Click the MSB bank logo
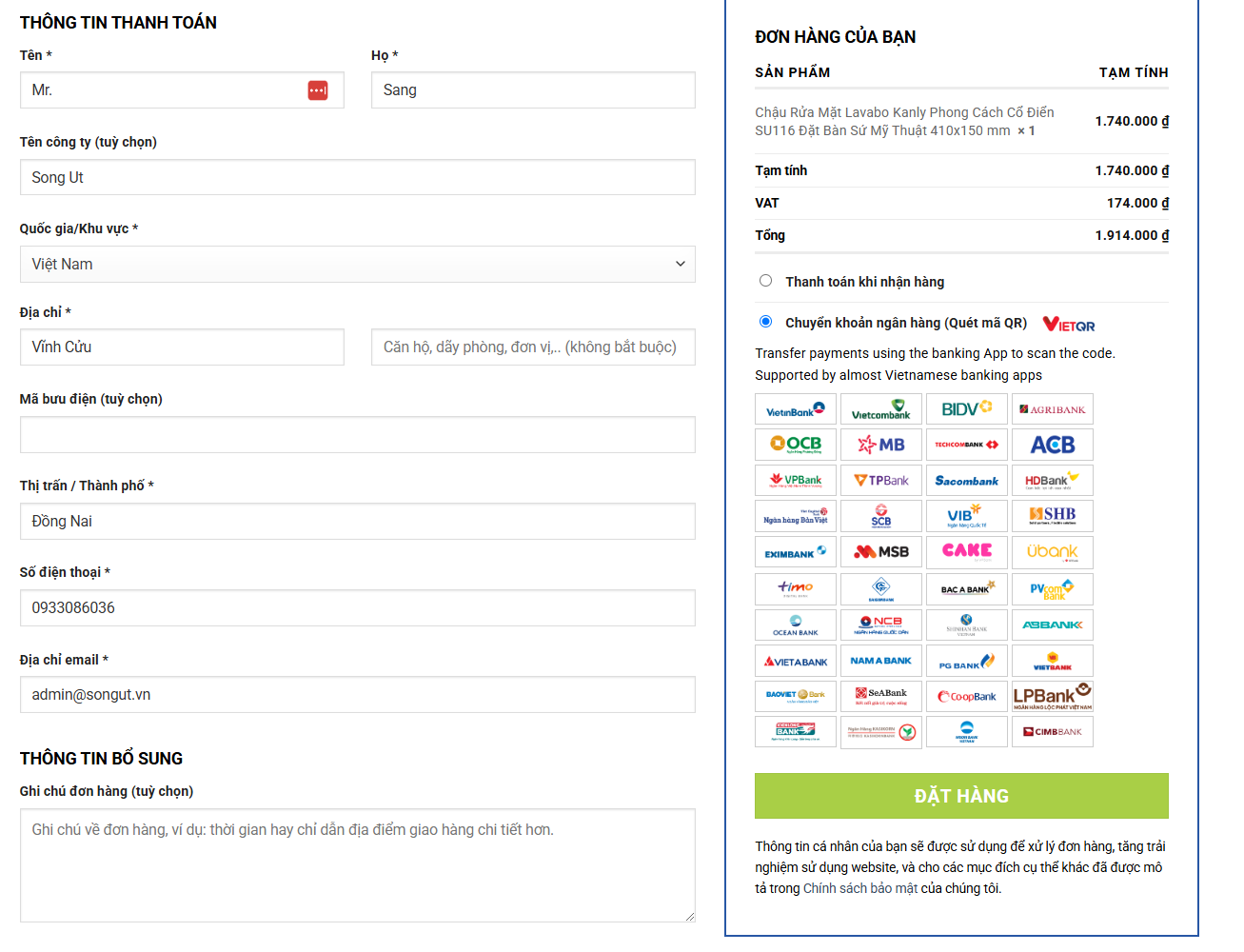The width and height of the screenshot is (1244, 952). tap(880, 552)
